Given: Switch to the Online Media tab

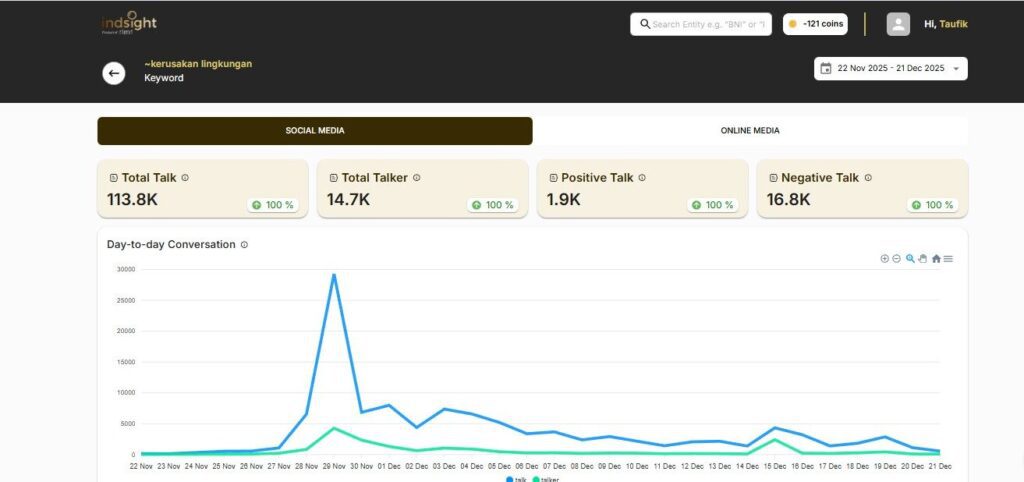Looking at the screenshot, I should (750, 131).
